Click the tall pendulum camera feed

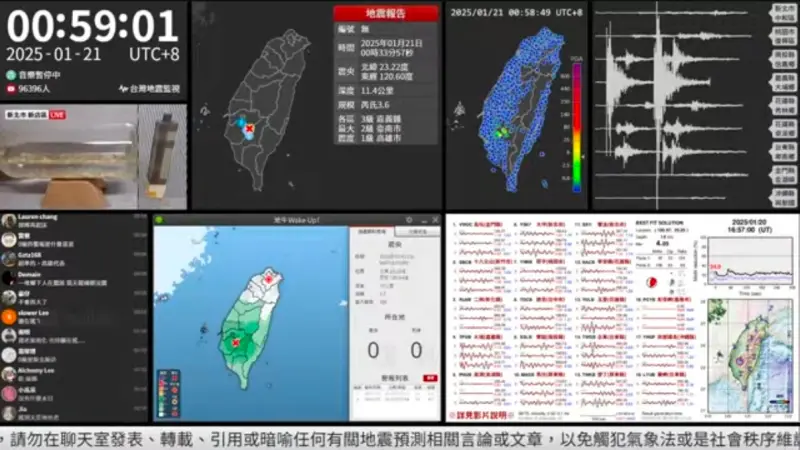pos(163,157)
